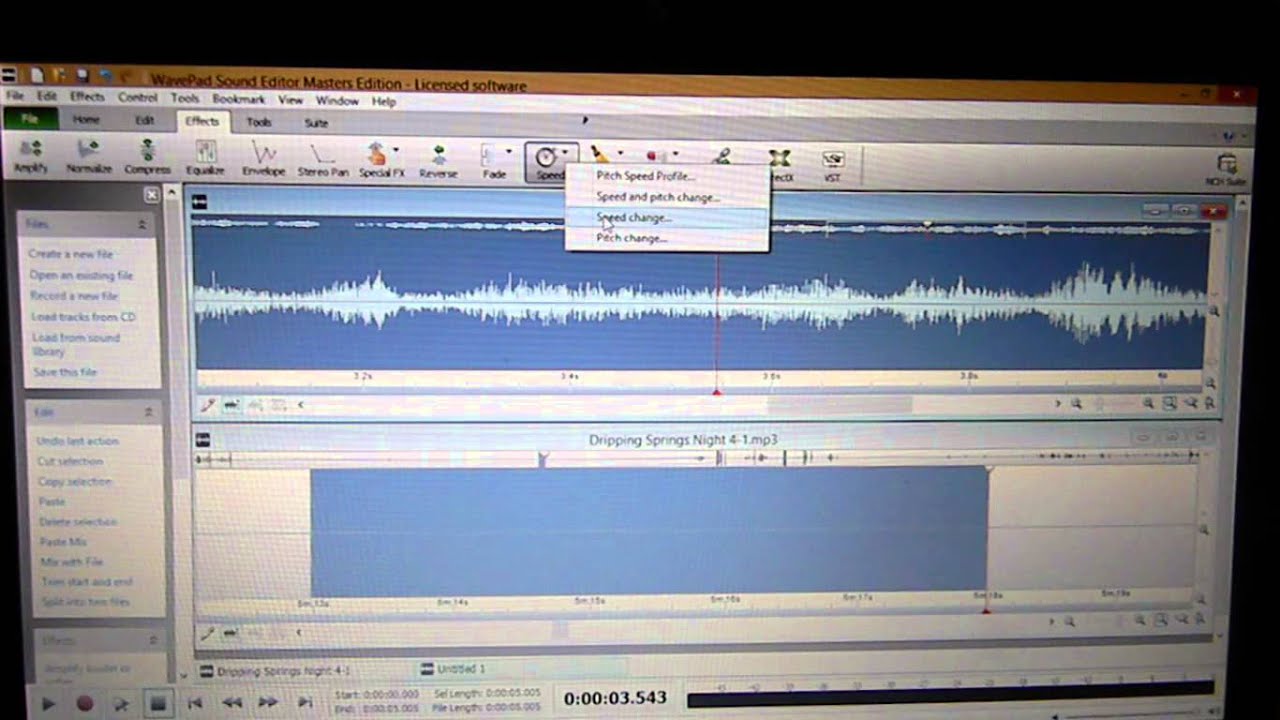Select Pitch change menu entry
This screenshot has width=1280, height=720.
click(631, 238)
